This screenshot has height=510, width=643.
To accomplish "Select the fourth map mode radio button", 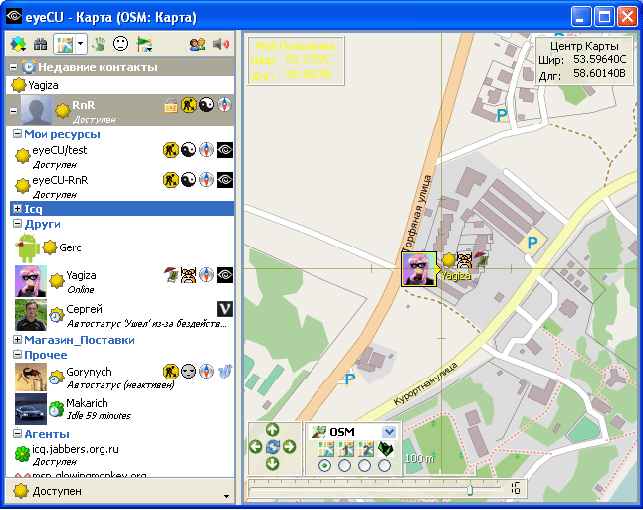I will (385, 466).
